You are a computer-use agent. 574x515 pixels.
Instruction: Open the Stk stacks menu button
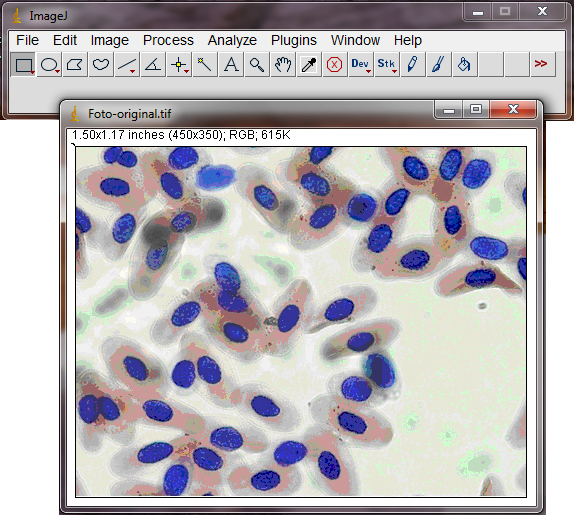(387, 65)
